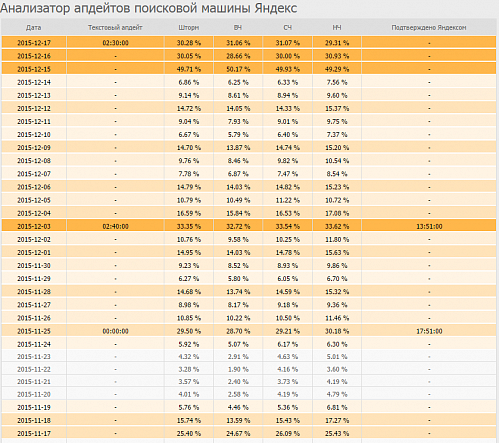Select storm value 14.79 %

coord(189,187)
